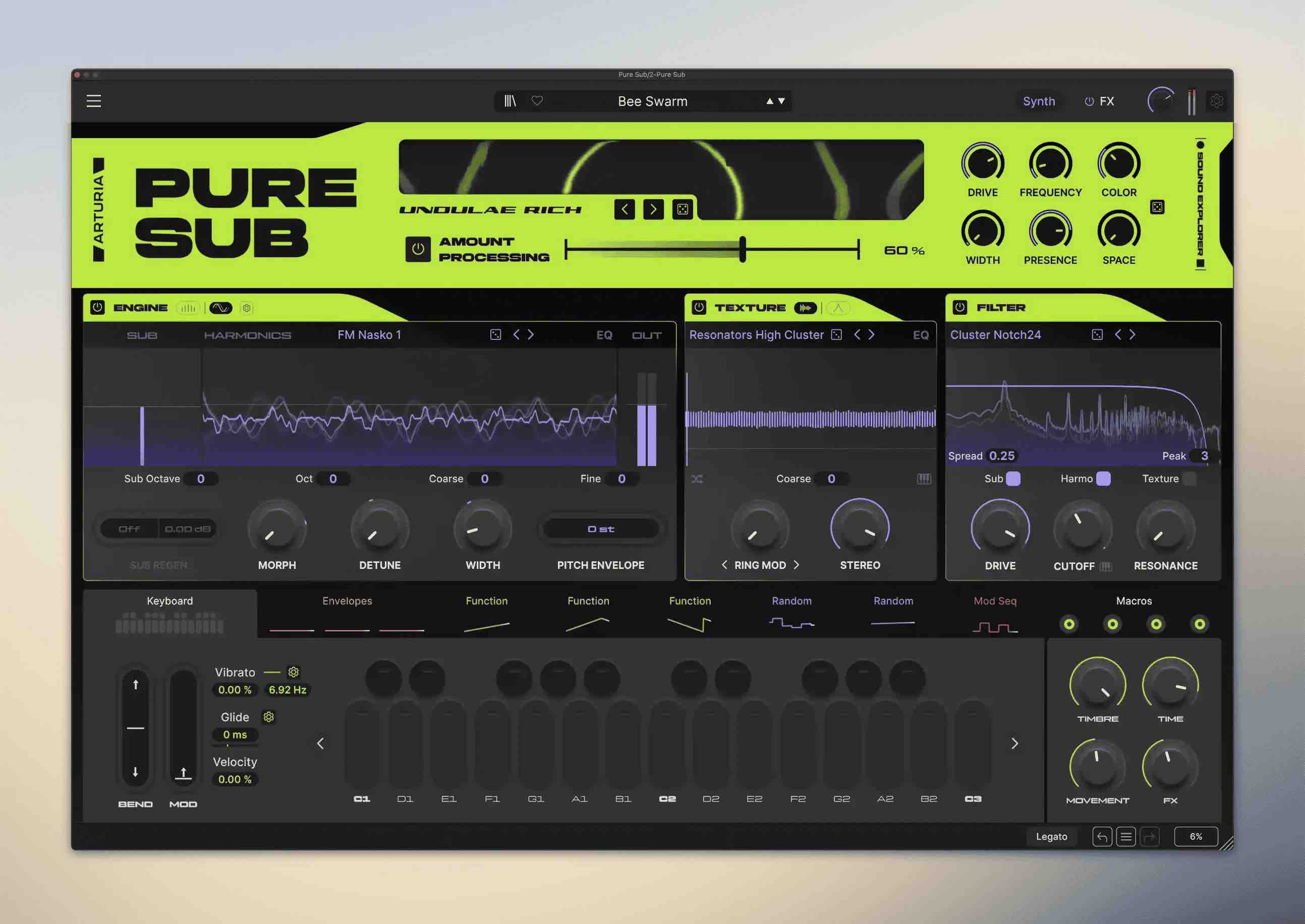Select the Engine sine wave mode icon
Screen dimensions: 1305x924
[x=221, y=308]
